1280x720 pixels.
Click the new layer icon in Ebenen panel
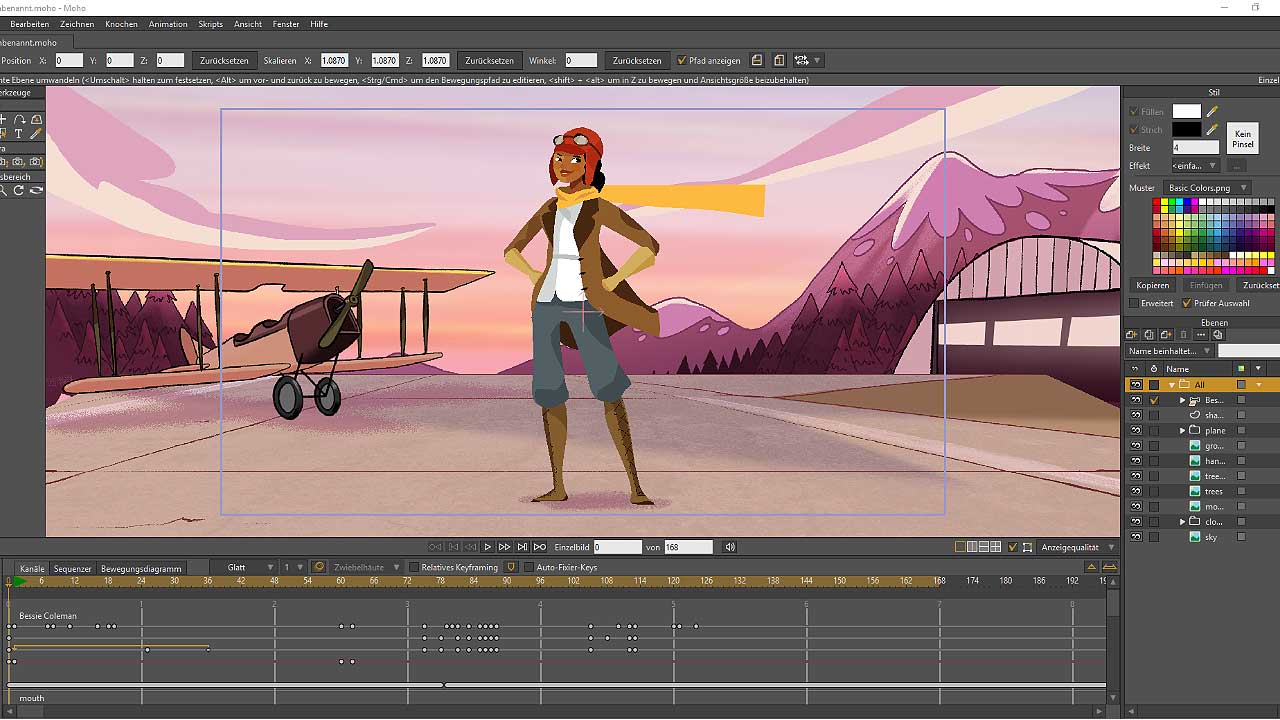1133,335
